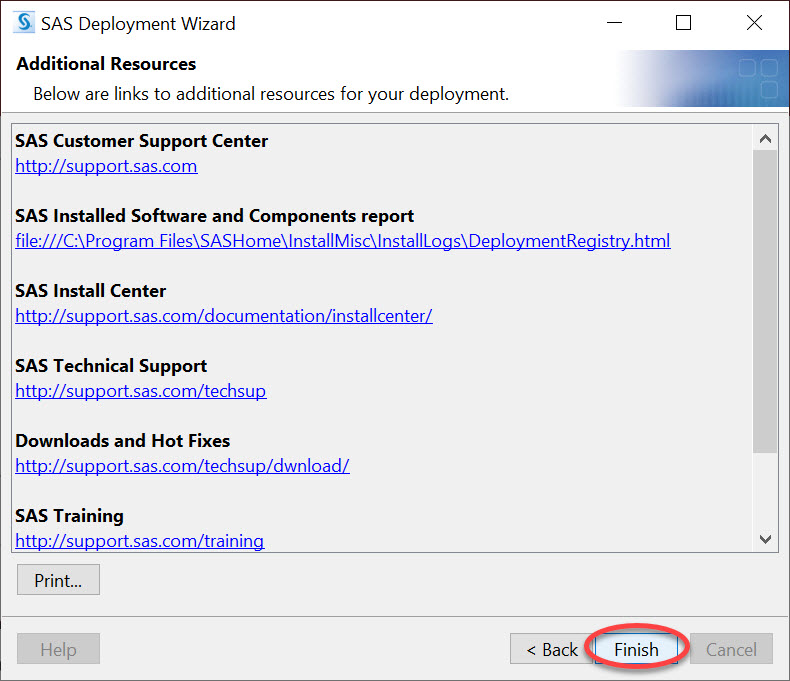Click the 'SAS Install Center' heading

pyautogui.click(x=91, y=291)
